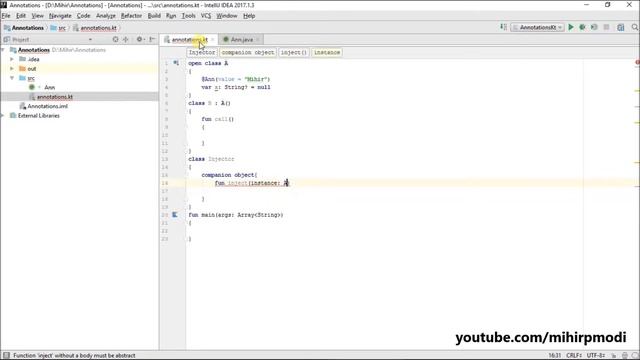Open the Refactor menu
The image size is (640, 360).
pyautogui.click(x=131, y=16)
